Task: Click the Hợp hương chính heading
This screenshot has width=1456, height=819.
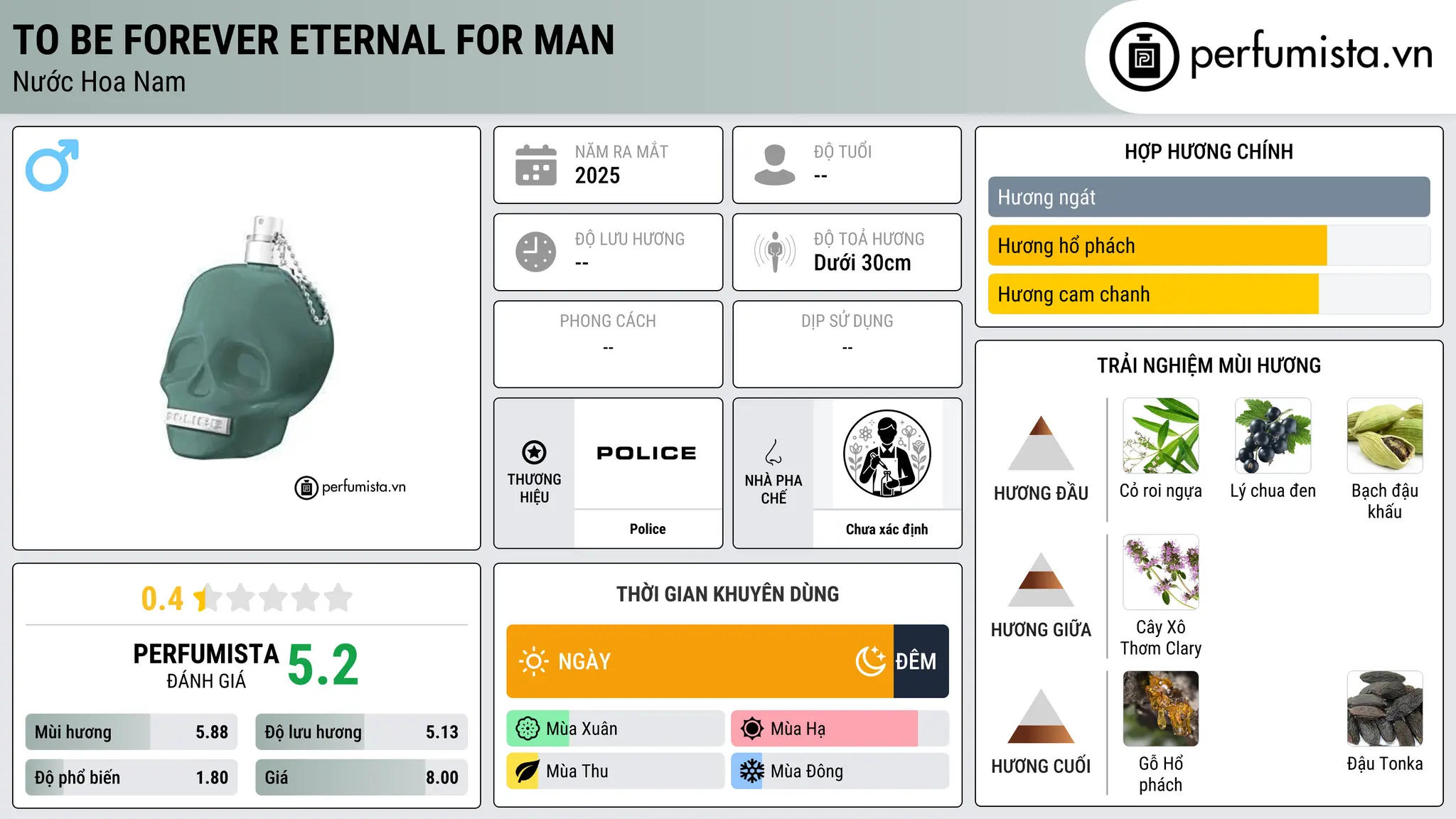Action: tap(1209, 151)
